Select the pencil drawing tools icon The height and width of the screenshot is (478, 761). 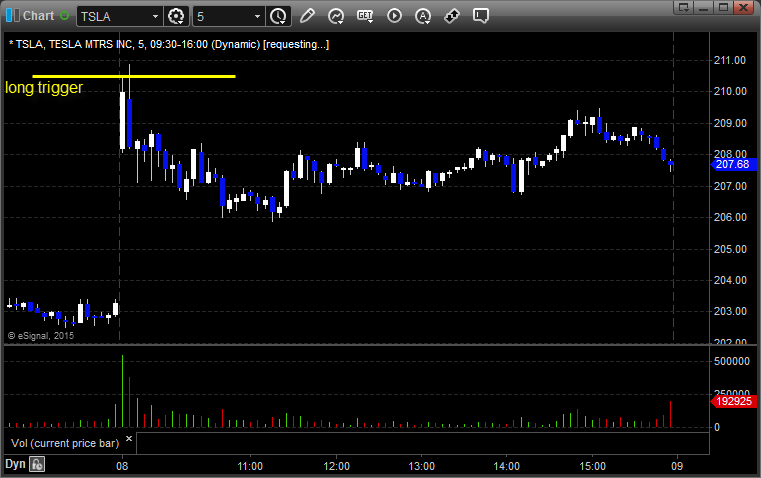pos(307,16)
